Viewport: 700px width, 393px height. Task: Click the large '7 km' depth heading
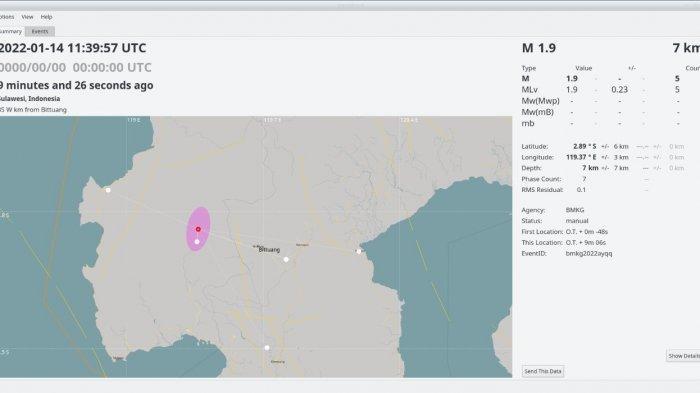(686, 48)
